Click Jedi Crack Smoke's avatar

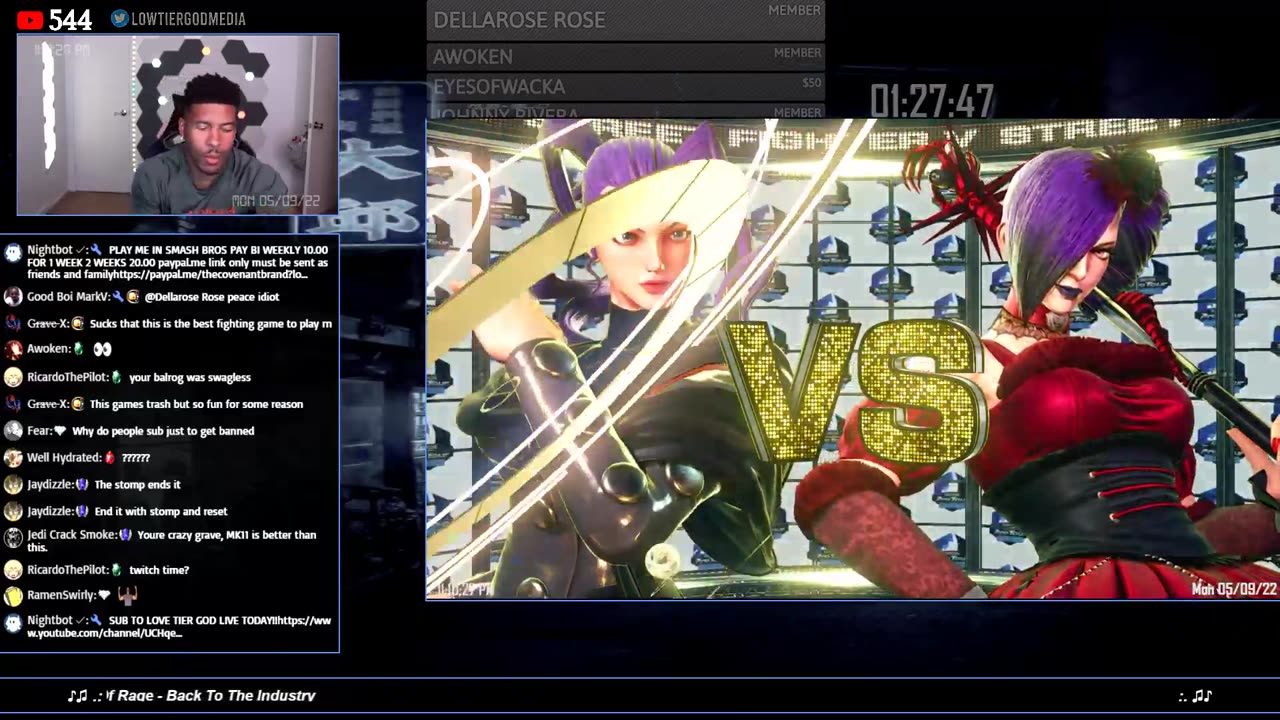[x=13, y=538]
